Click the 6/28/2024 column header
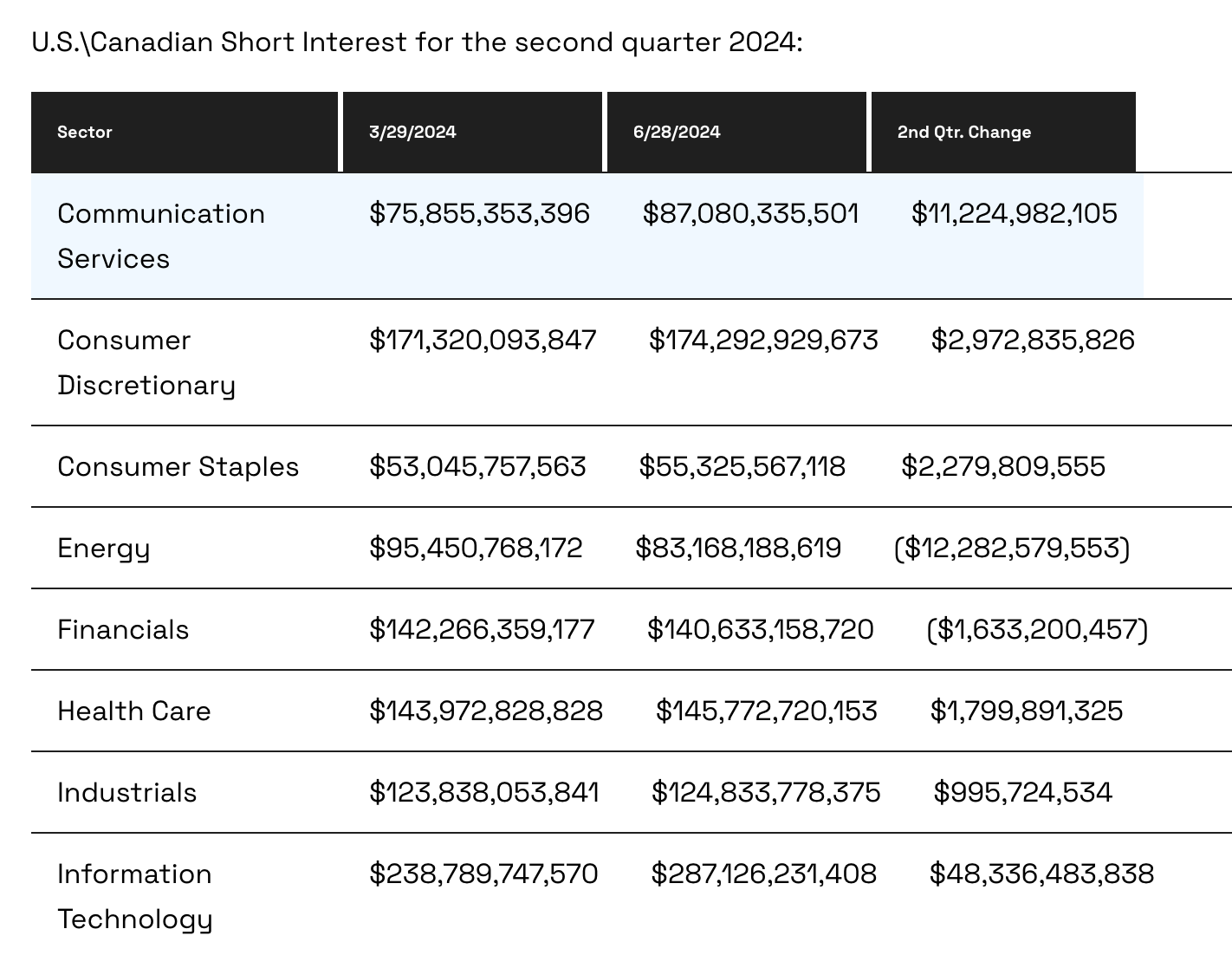This screenshot has width=1232, height=955. tap(677, 133)
